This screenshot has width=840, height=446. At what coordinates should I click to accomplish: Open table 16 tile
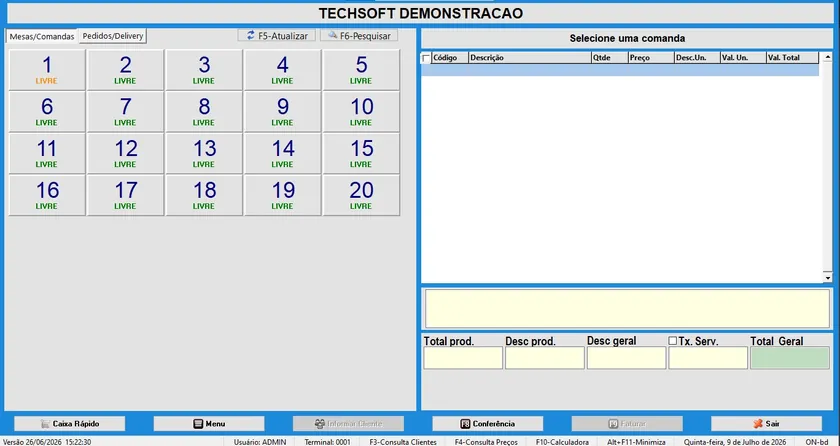coord(47,195)
